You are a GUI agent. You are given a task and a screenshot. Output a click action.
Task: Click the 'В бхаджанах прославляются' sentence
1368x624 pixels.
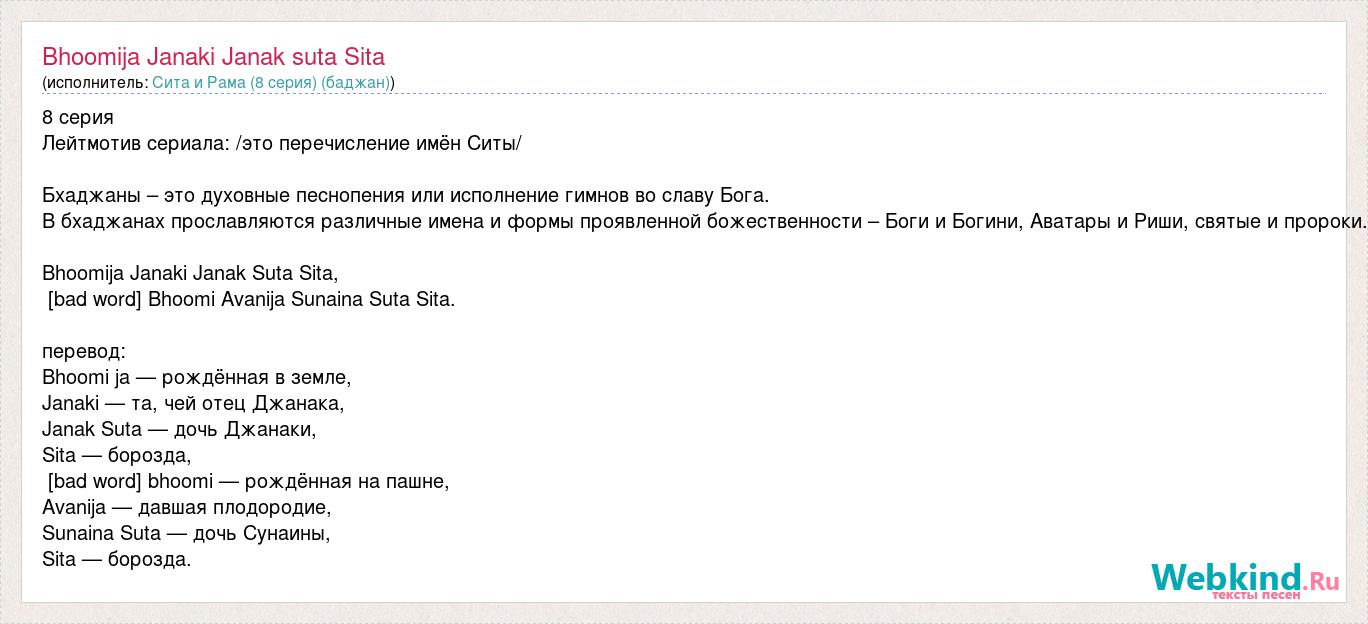[x=704, y=222]
